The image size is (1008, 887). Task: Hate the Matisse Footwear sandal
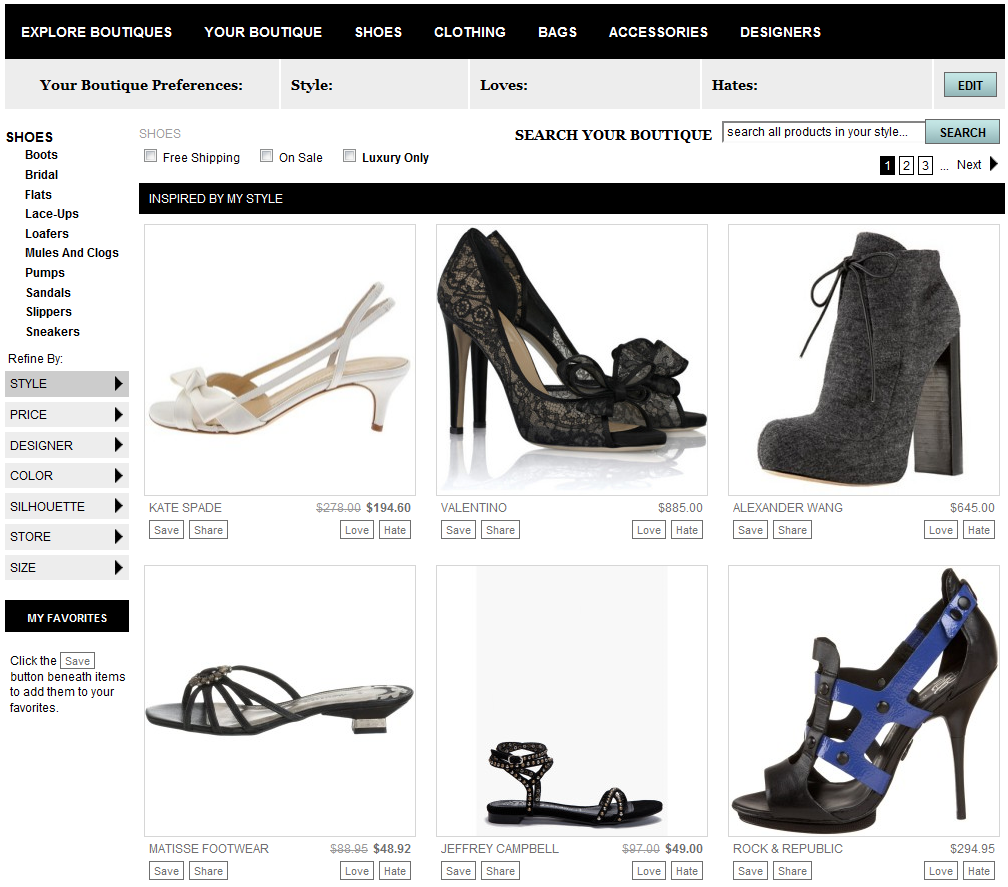tap(395, 871)
